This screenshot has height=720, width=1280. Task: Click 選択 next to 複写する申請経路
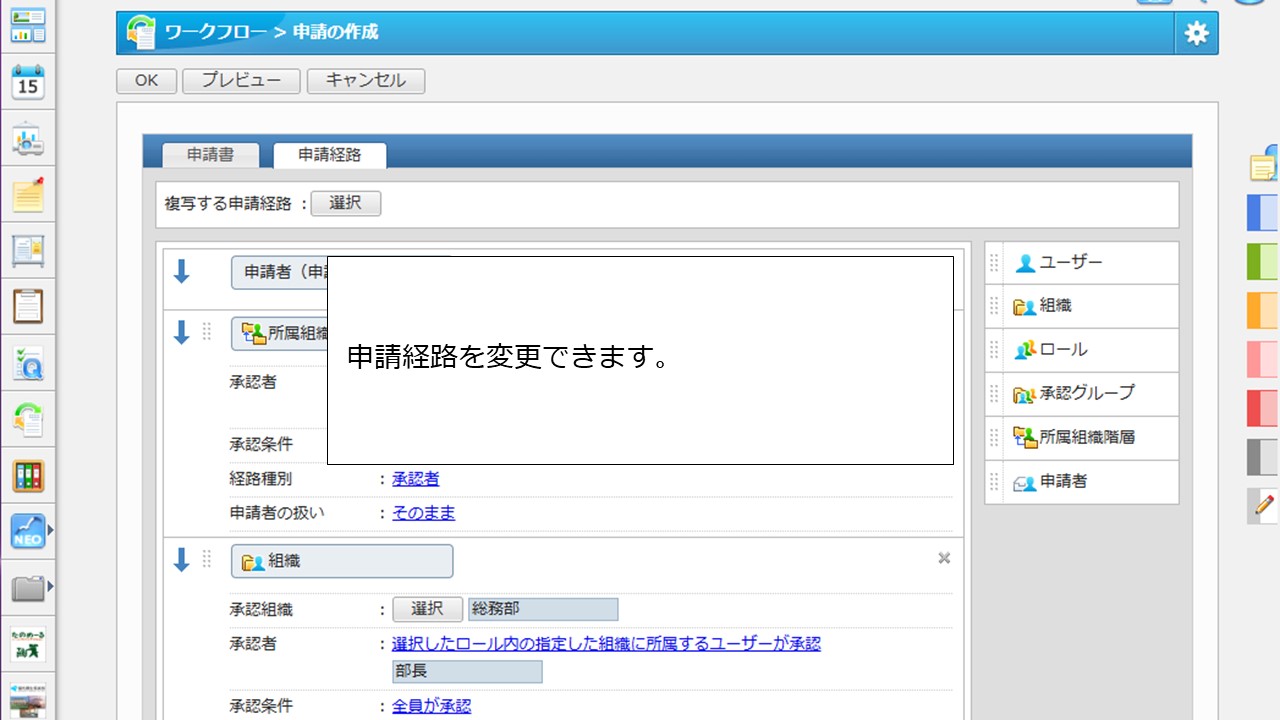pos(346,203)
